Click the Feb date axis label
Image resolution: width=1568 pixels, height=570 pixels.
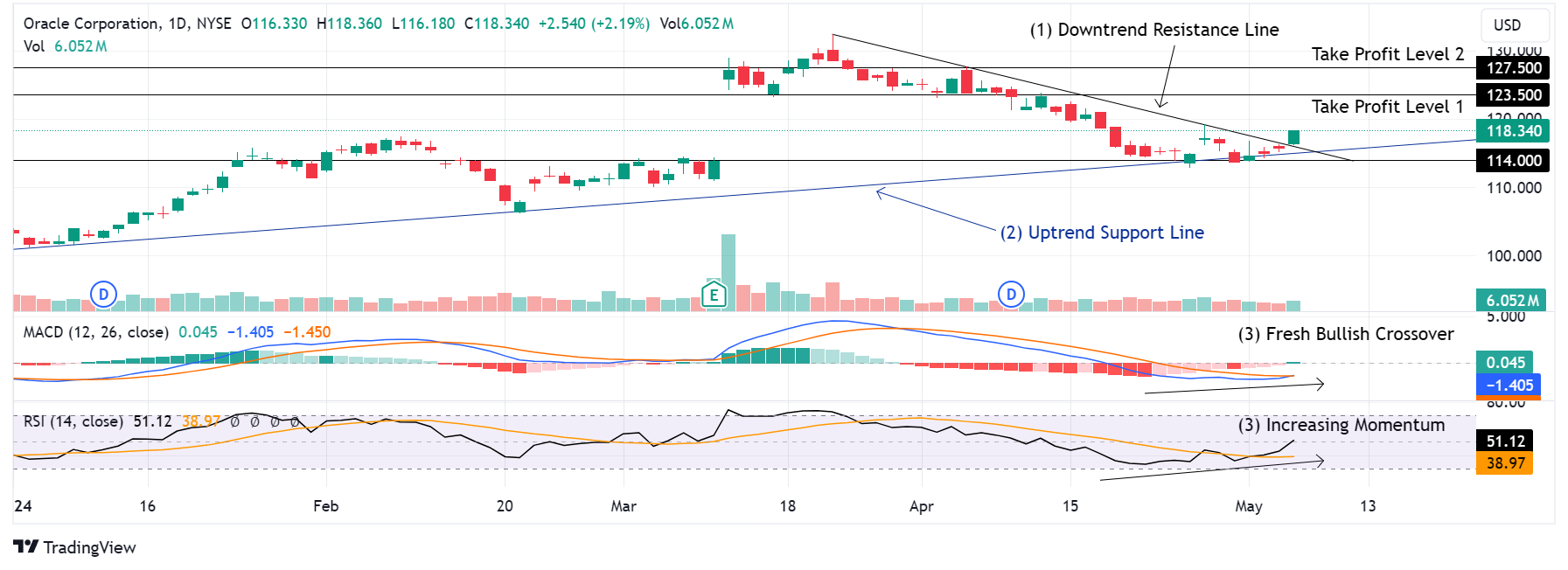325,506
